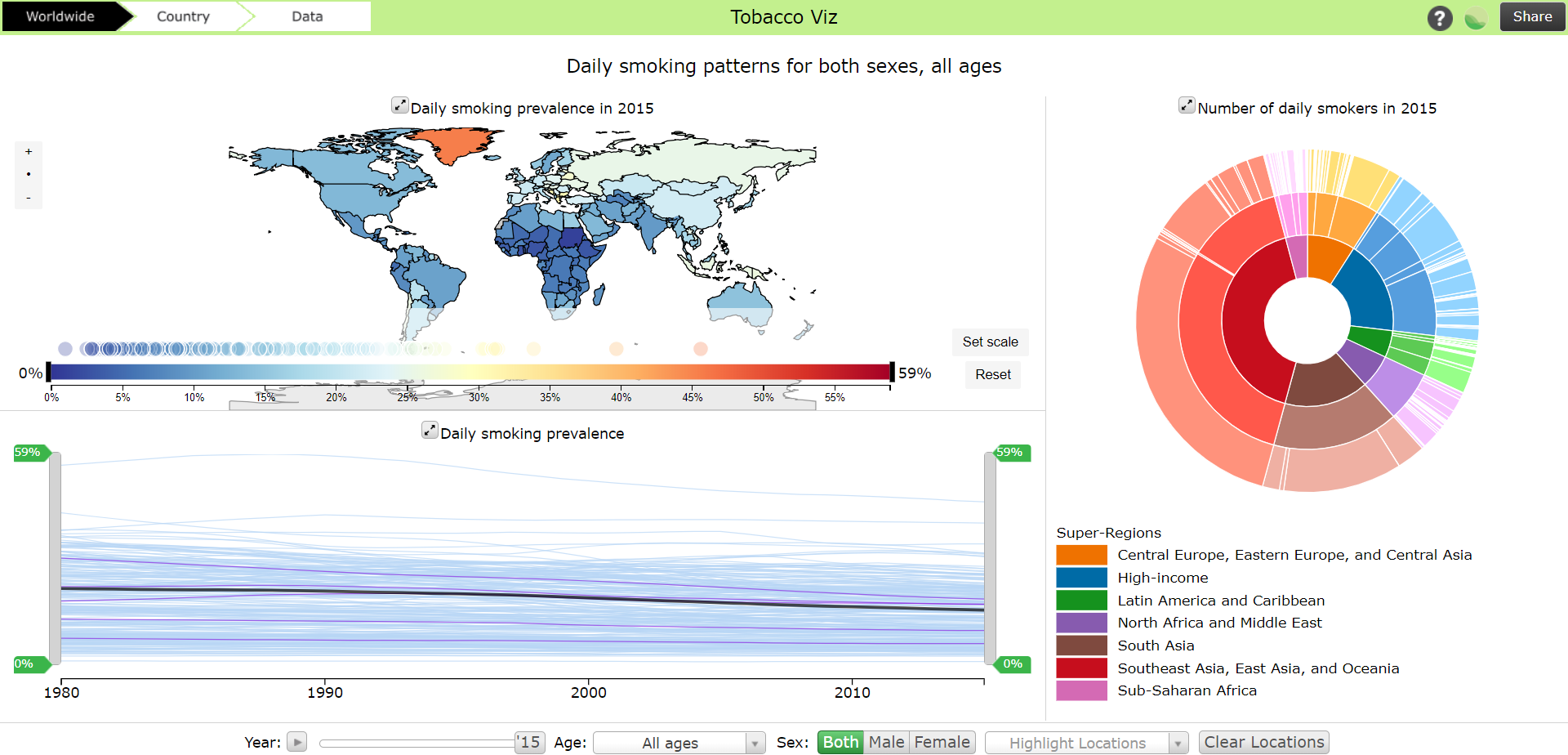This screenshot has width=1568, height=755.
Task: Expand the 2015 prevalence map chart
Action: tap(400, 105)
